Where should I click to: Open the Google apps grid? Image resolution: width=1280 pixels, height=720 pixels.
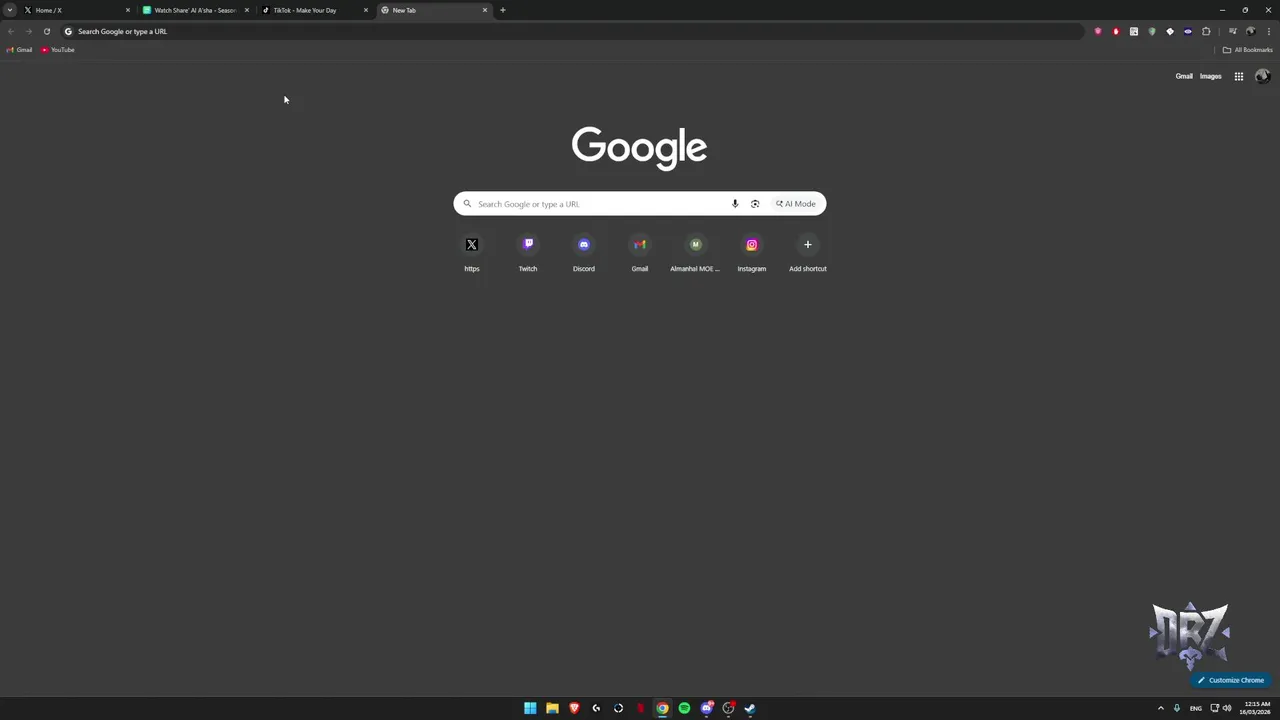click(1239, 76)
